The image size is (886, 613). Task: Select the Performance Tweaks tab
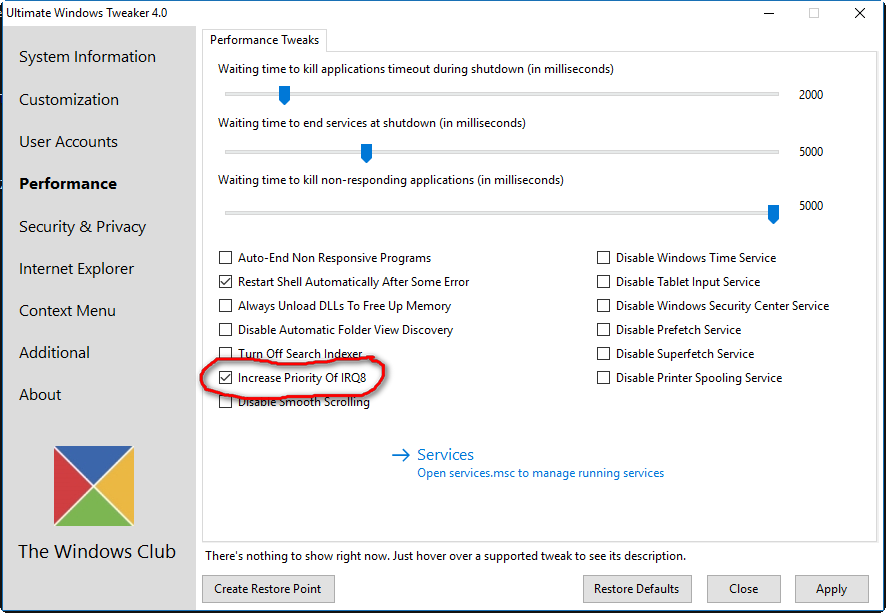(264, 40)
